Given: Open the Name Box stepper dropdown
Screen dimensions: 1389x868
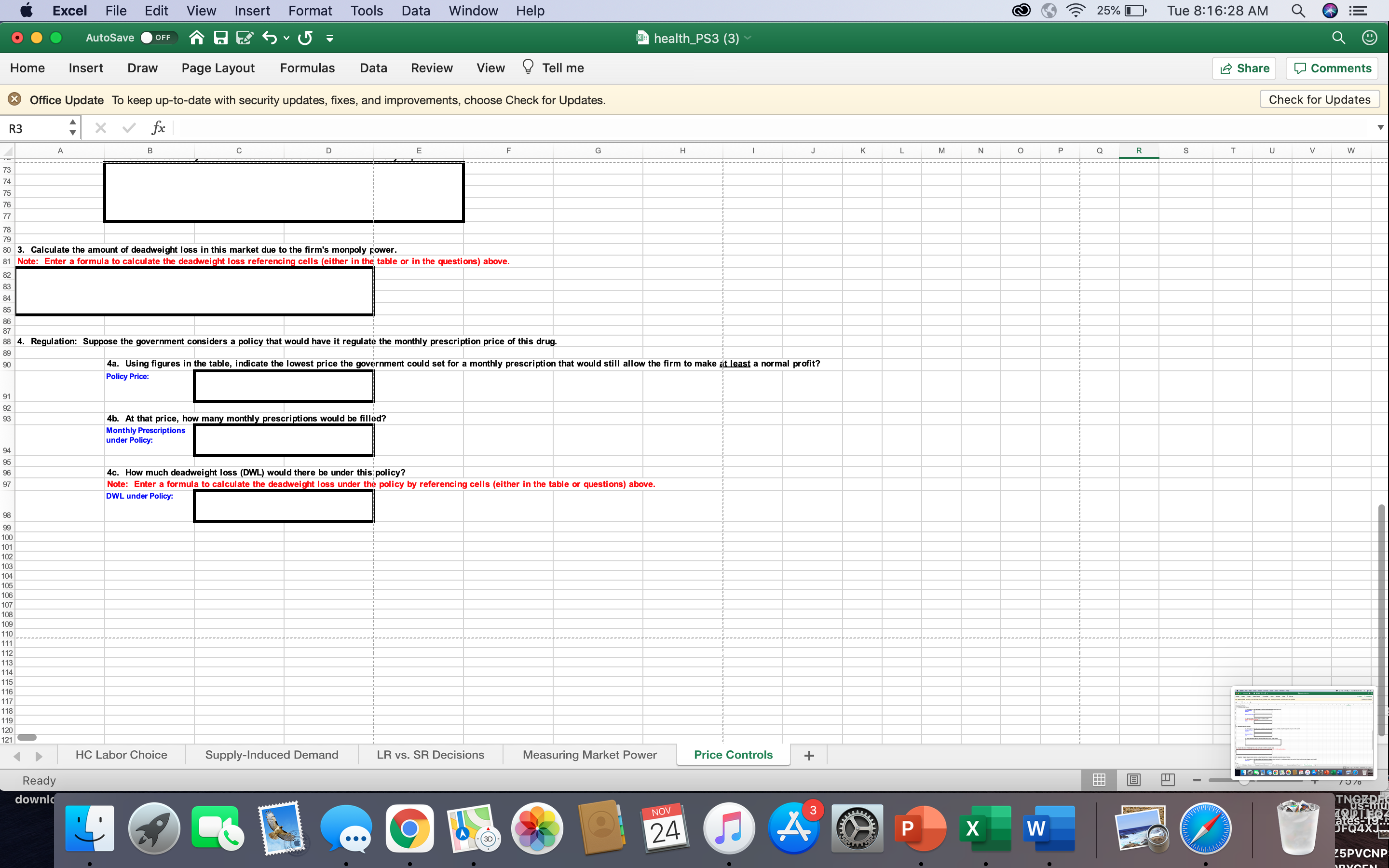Looking at the screenshot, I should pos(72,127).
